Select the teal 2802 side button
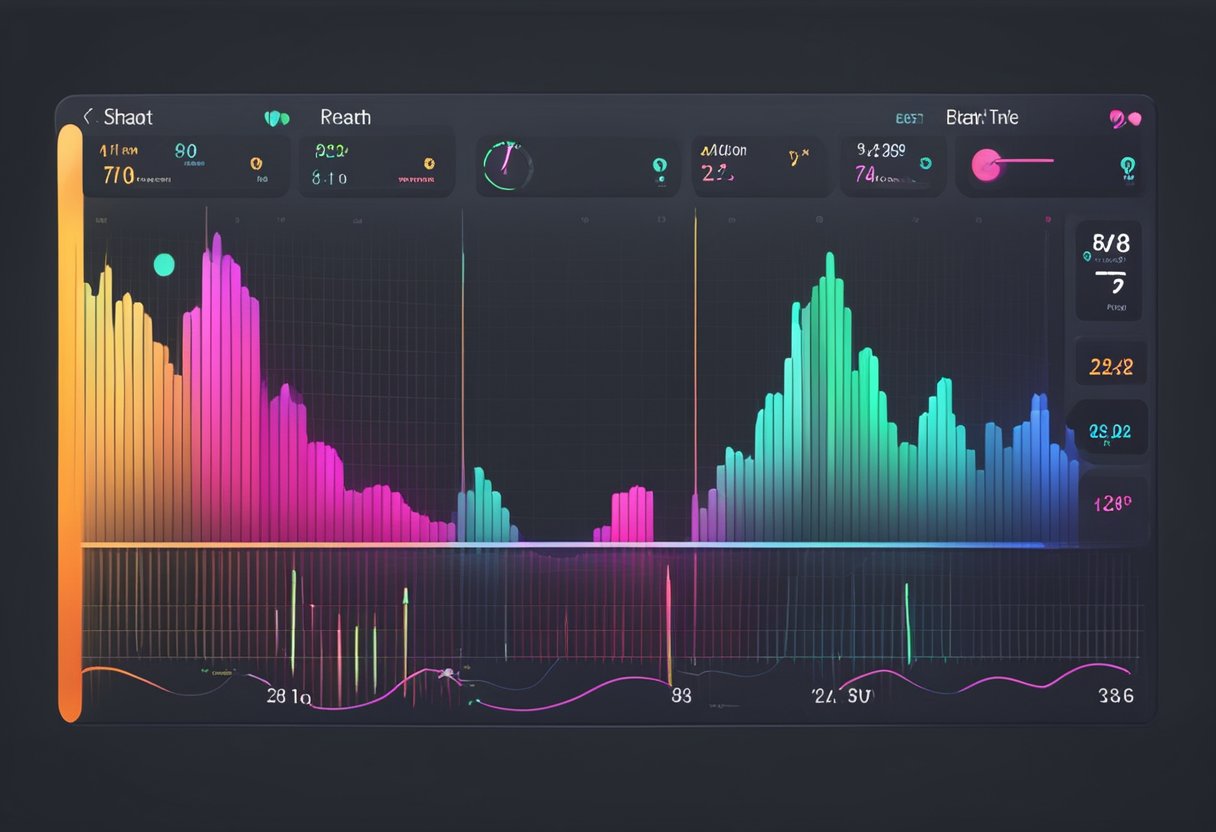 pyautogui.click(x=1110, y=431)
